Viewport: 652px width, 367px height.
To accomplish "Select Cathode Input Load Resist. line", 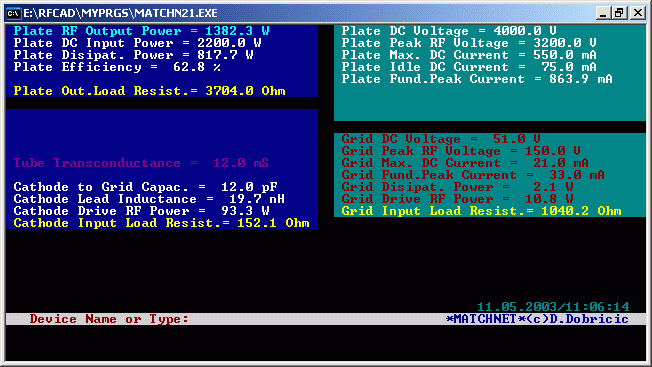I will pyautogui.click(x=161, y=223).
